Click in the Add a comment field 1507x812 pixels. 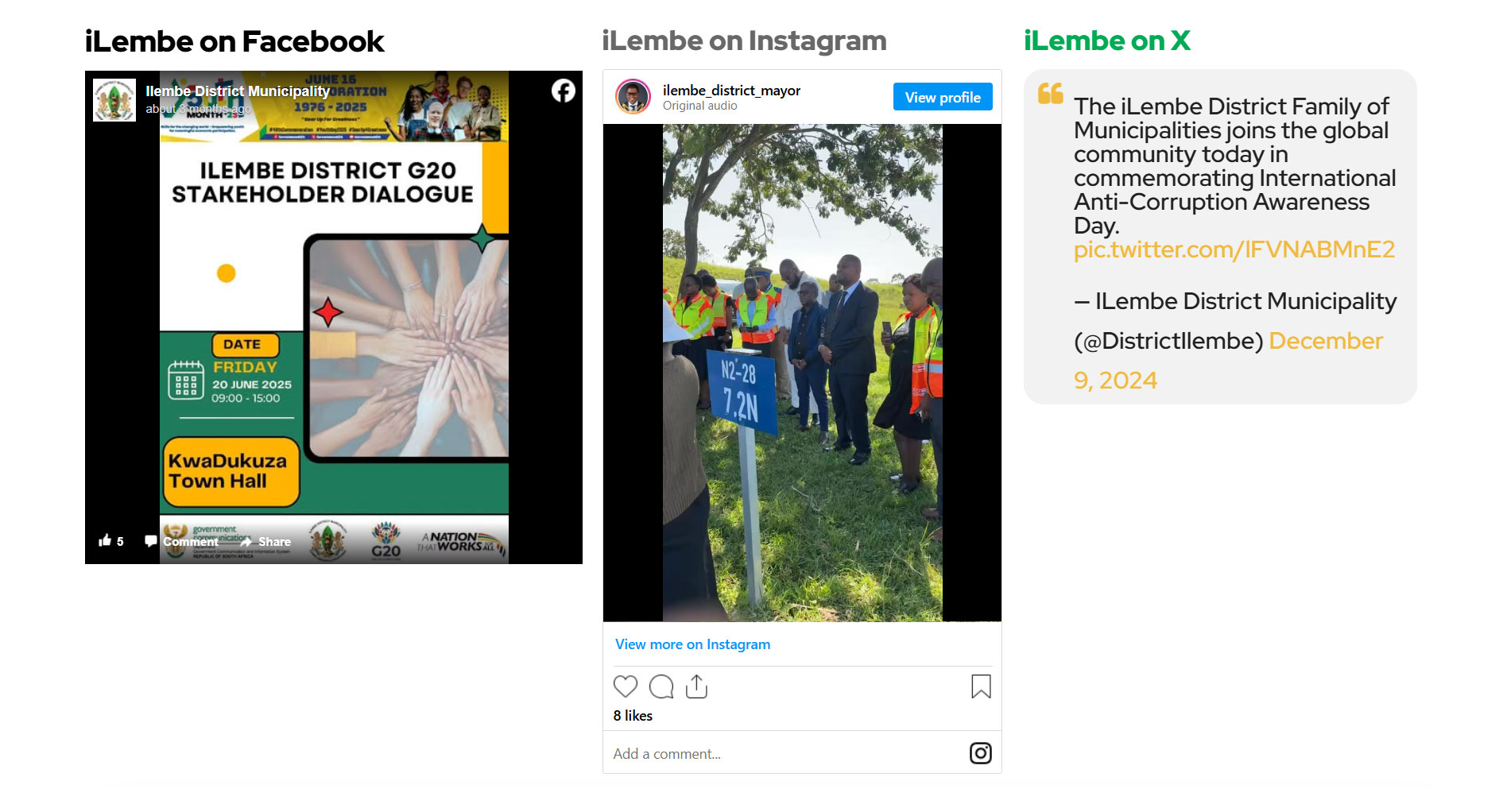[787, 753]
